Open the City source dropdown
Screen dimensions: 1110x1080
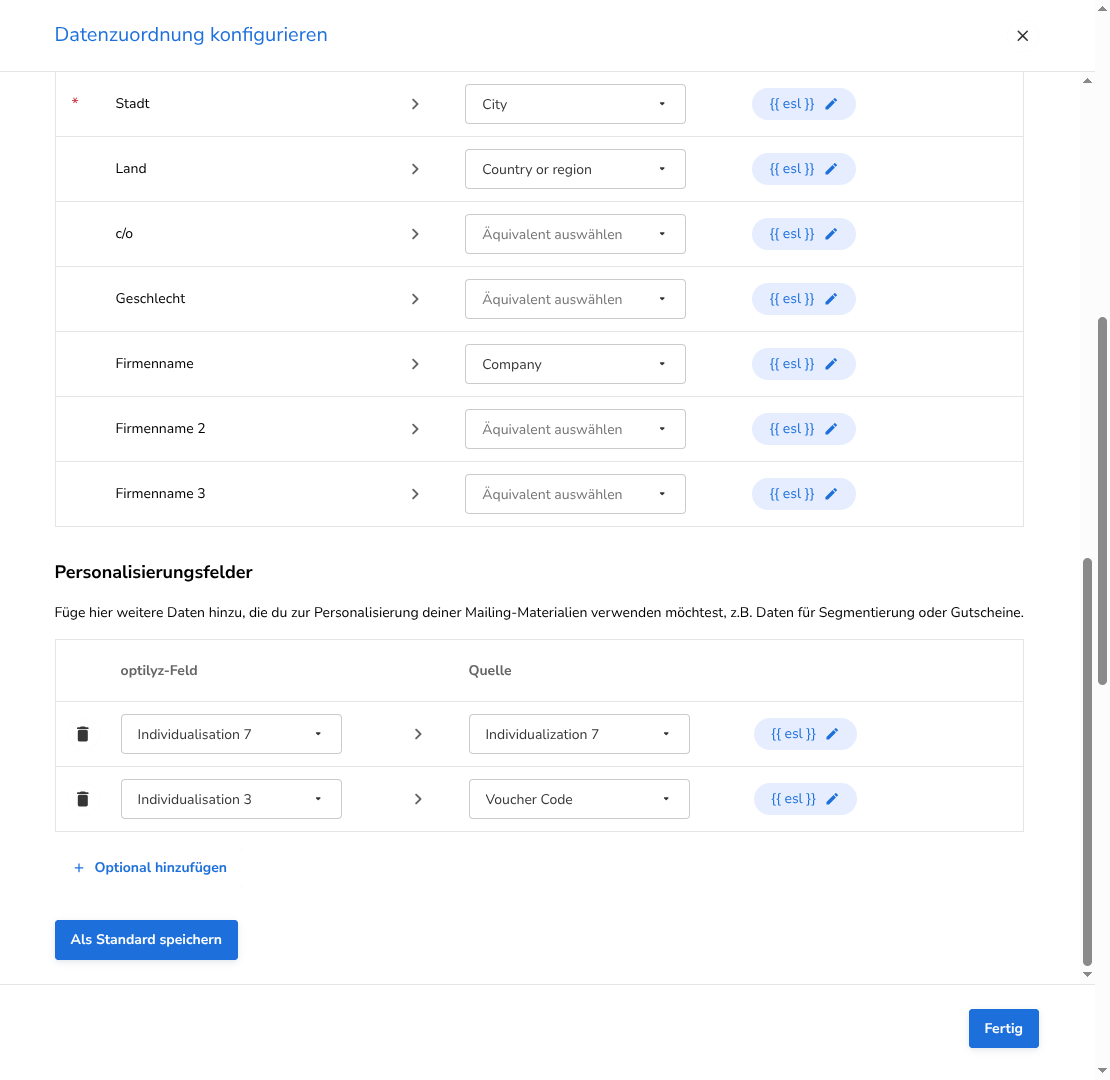coord(575,104)
